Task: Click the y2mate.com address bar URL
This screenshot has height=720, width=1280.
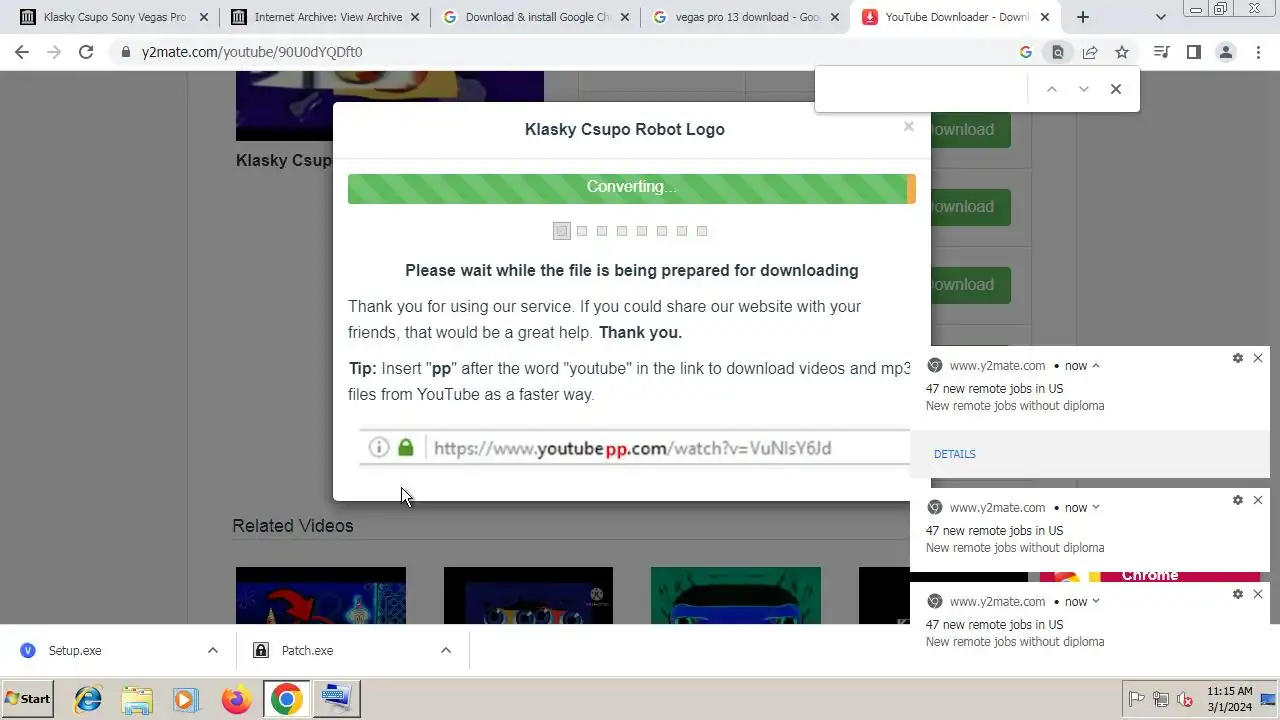Action: click(x=252, y=52)
